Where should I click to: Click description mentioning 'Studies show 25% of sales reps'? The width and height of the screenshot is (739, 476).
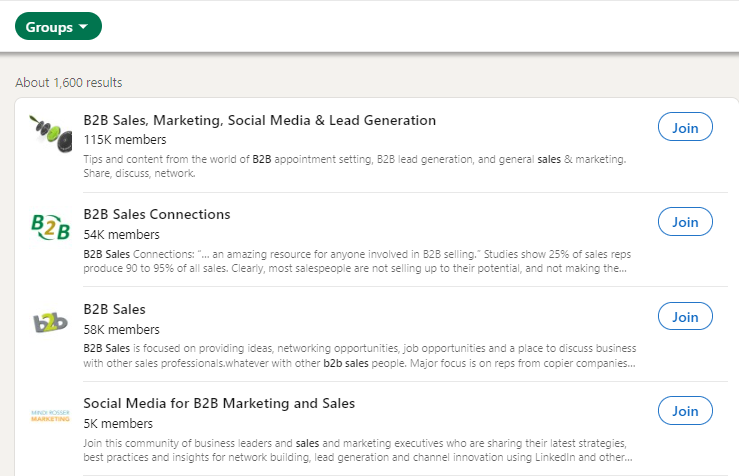(x=357, y=261)
